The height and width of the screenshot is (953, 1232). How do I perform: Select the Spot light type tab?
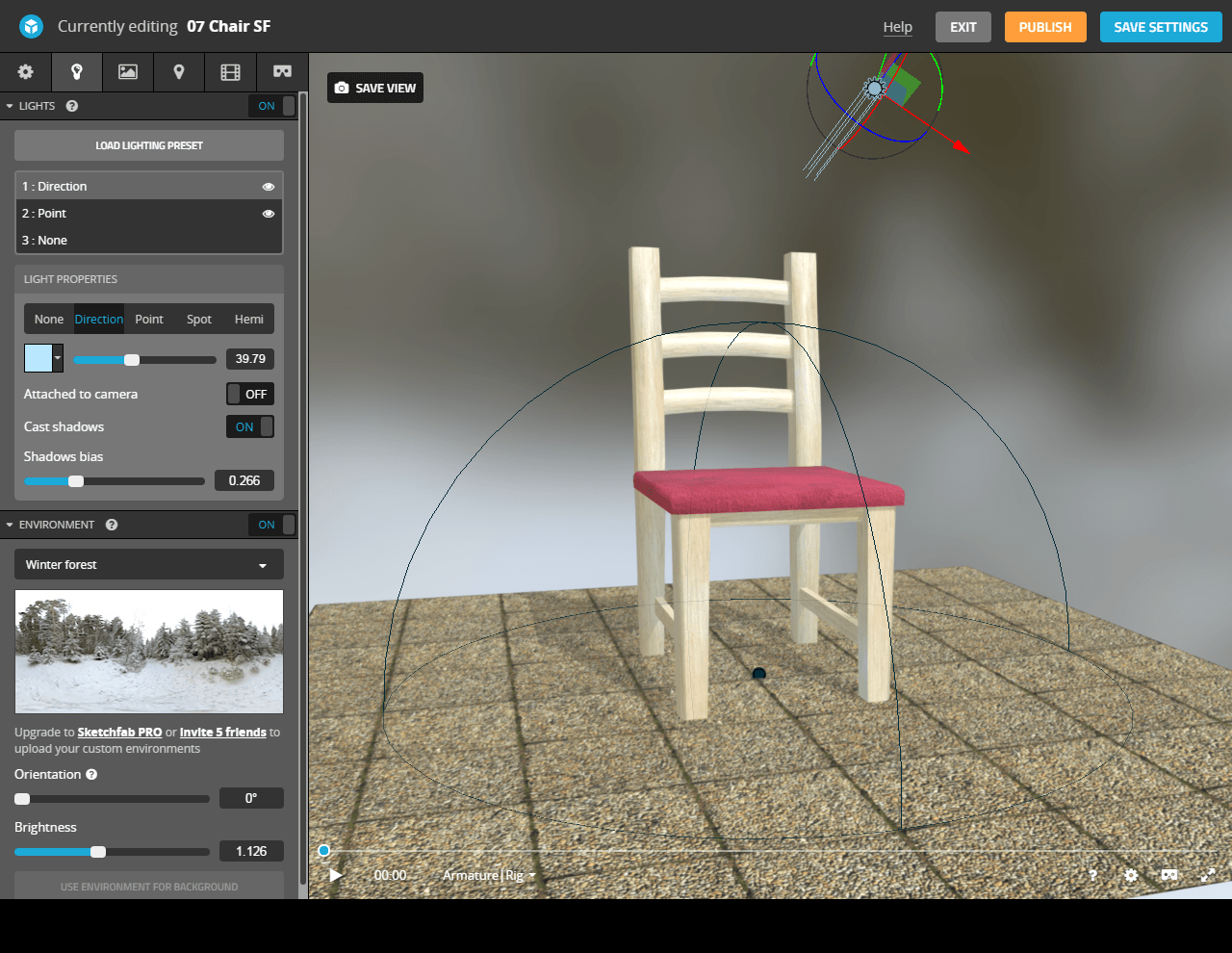pos(199,320)
